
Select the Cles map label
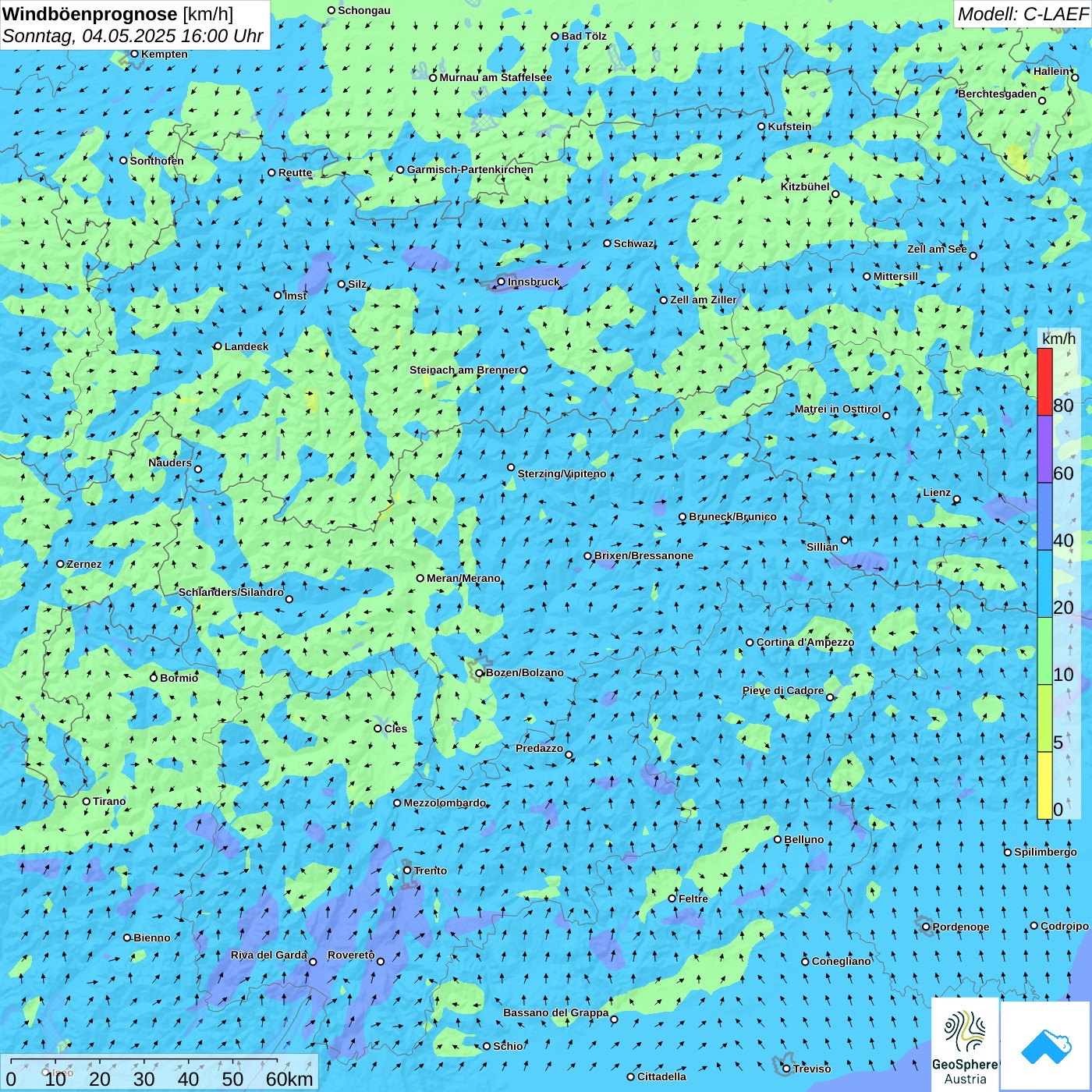(x=395, y=729)
